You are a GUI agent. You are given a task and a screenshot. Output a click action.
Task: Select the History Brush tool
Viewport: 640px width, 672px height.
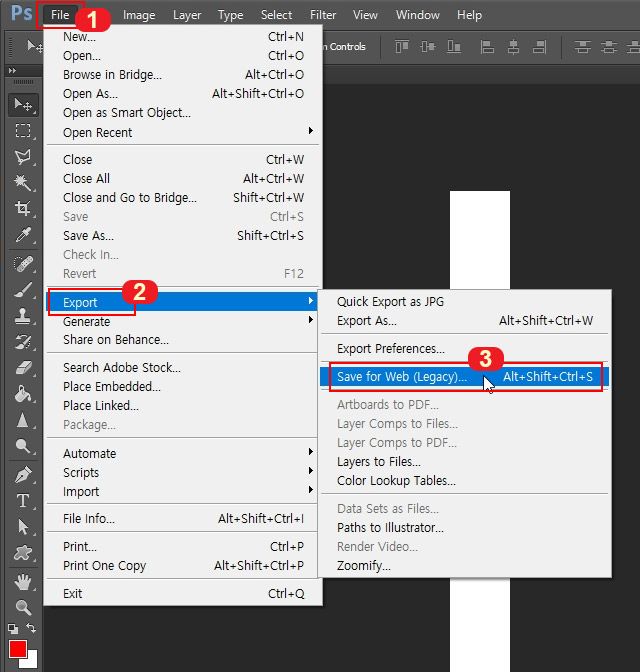[23, 342]
